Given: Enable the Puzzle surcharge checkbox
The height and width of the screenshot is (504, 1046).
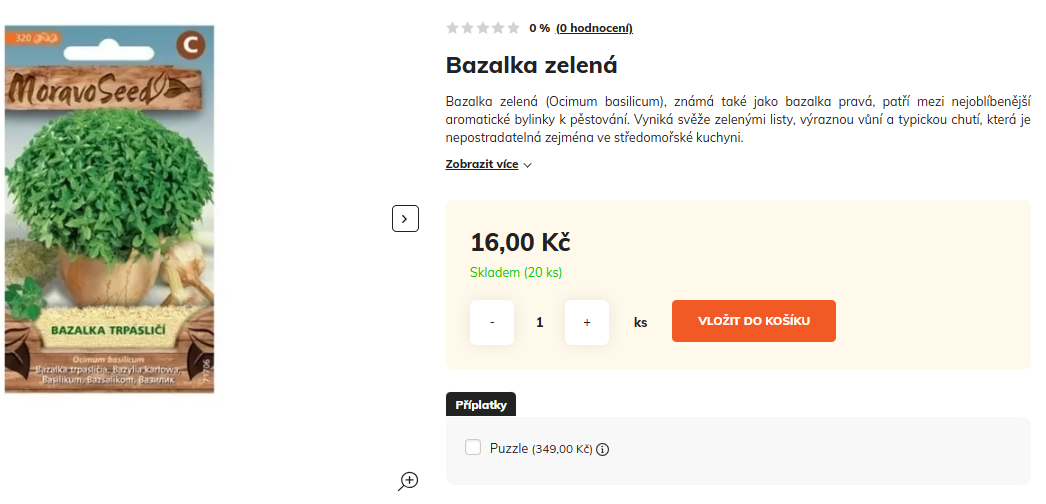Looking at the screenshot, I should pos(473,447).
